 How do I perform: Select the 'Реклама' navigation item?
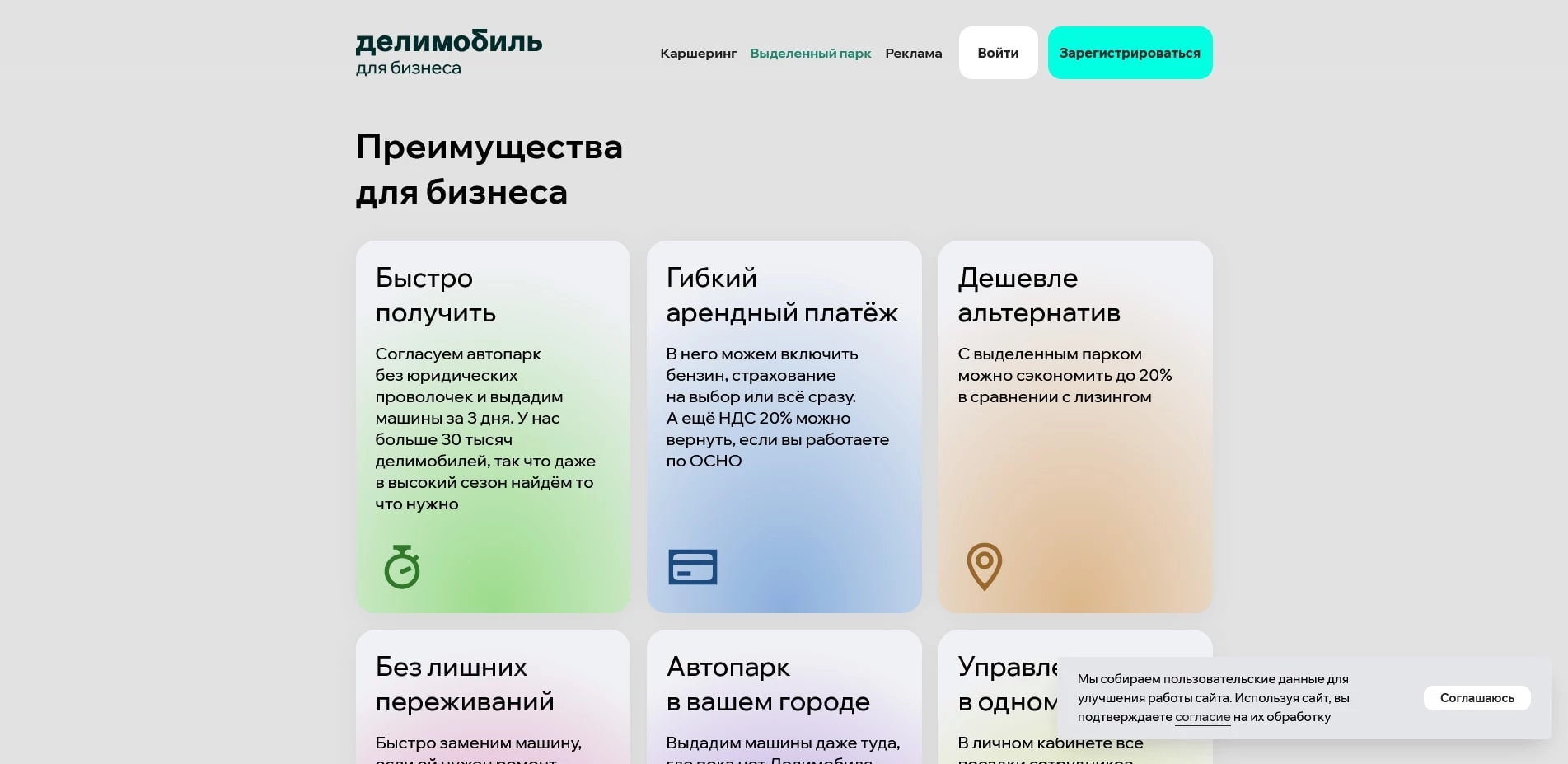tap(913, 53)
